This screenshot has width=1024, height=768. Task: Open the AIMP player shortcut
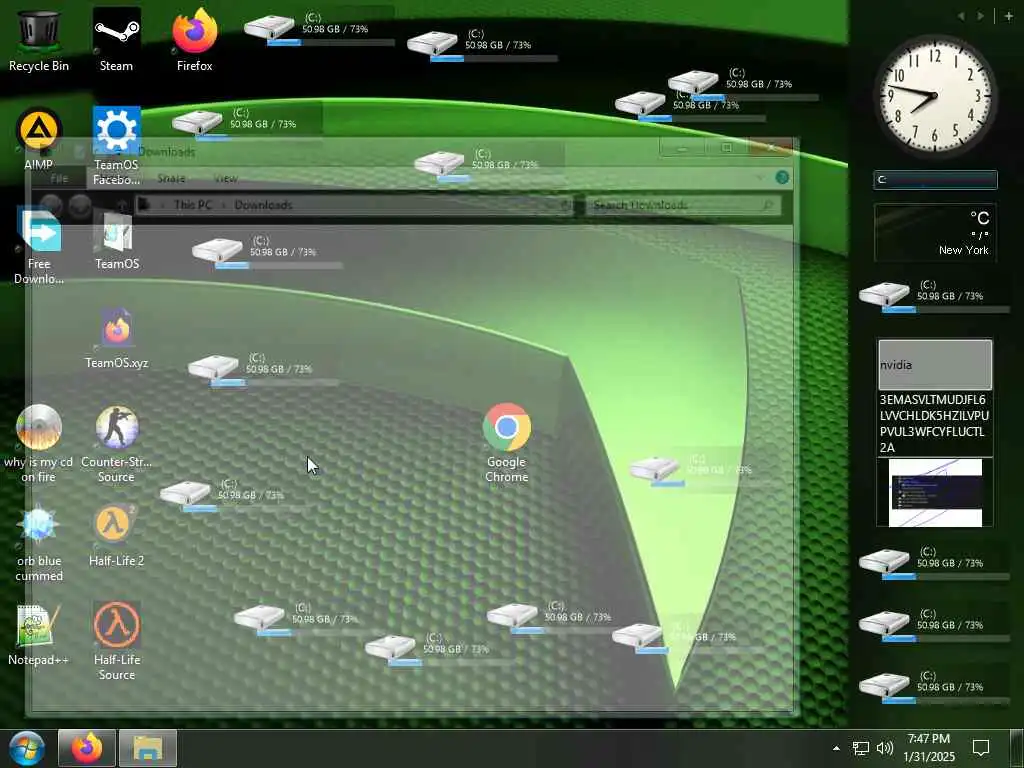[x=39, y=138]
